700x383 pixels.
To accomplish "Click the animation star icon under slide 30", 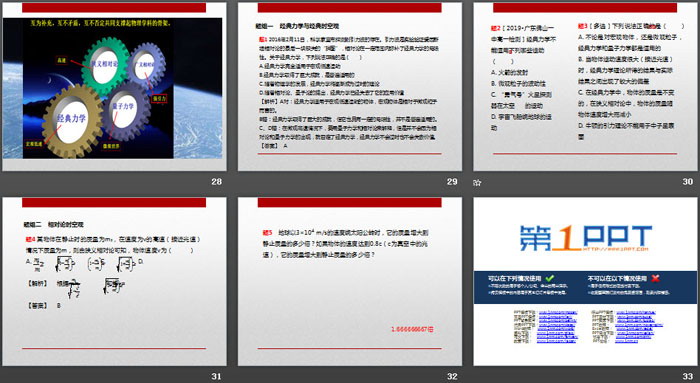I will point(477,183).
